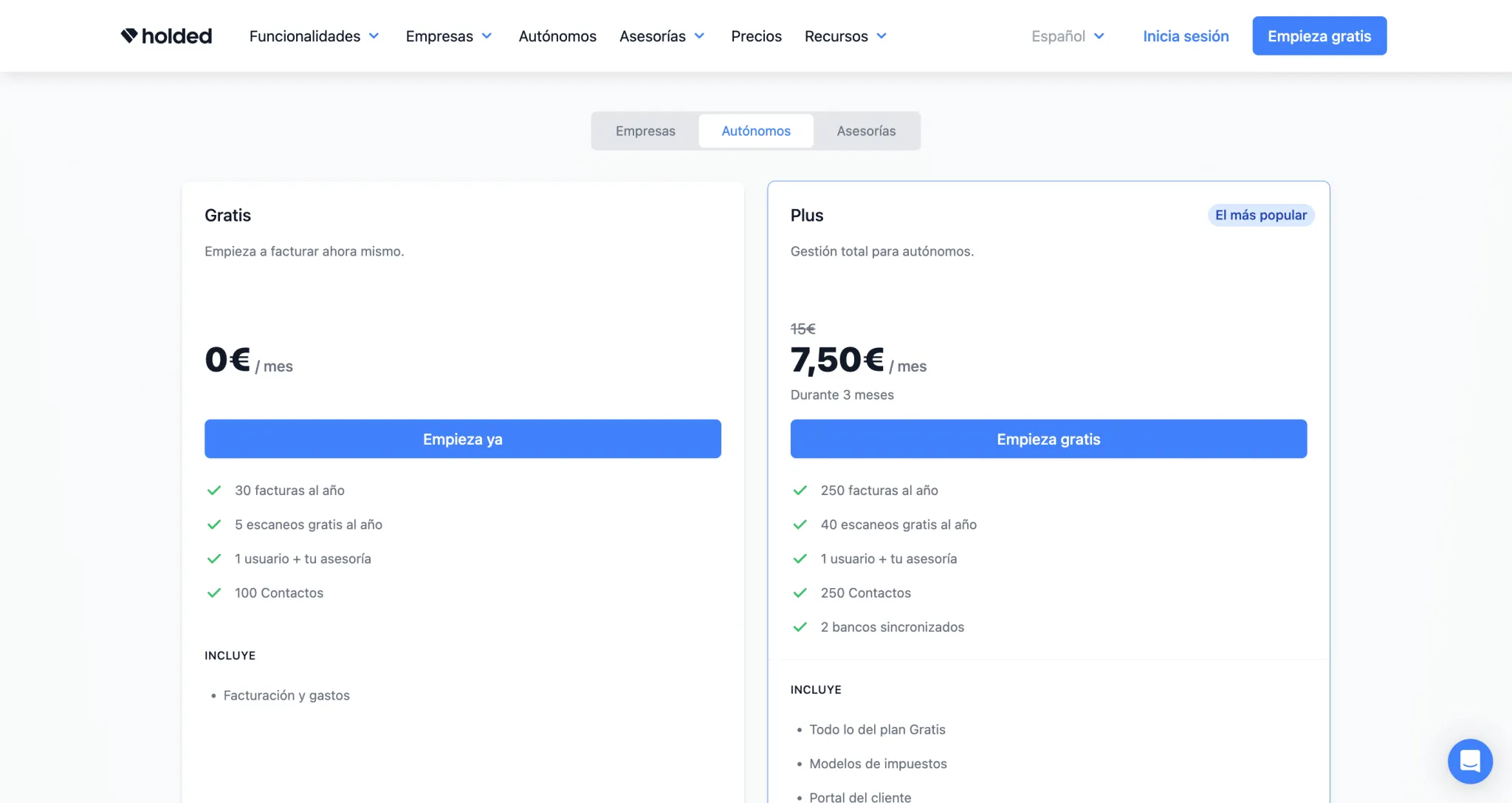Open the Español language selector

click(1068, 36)
